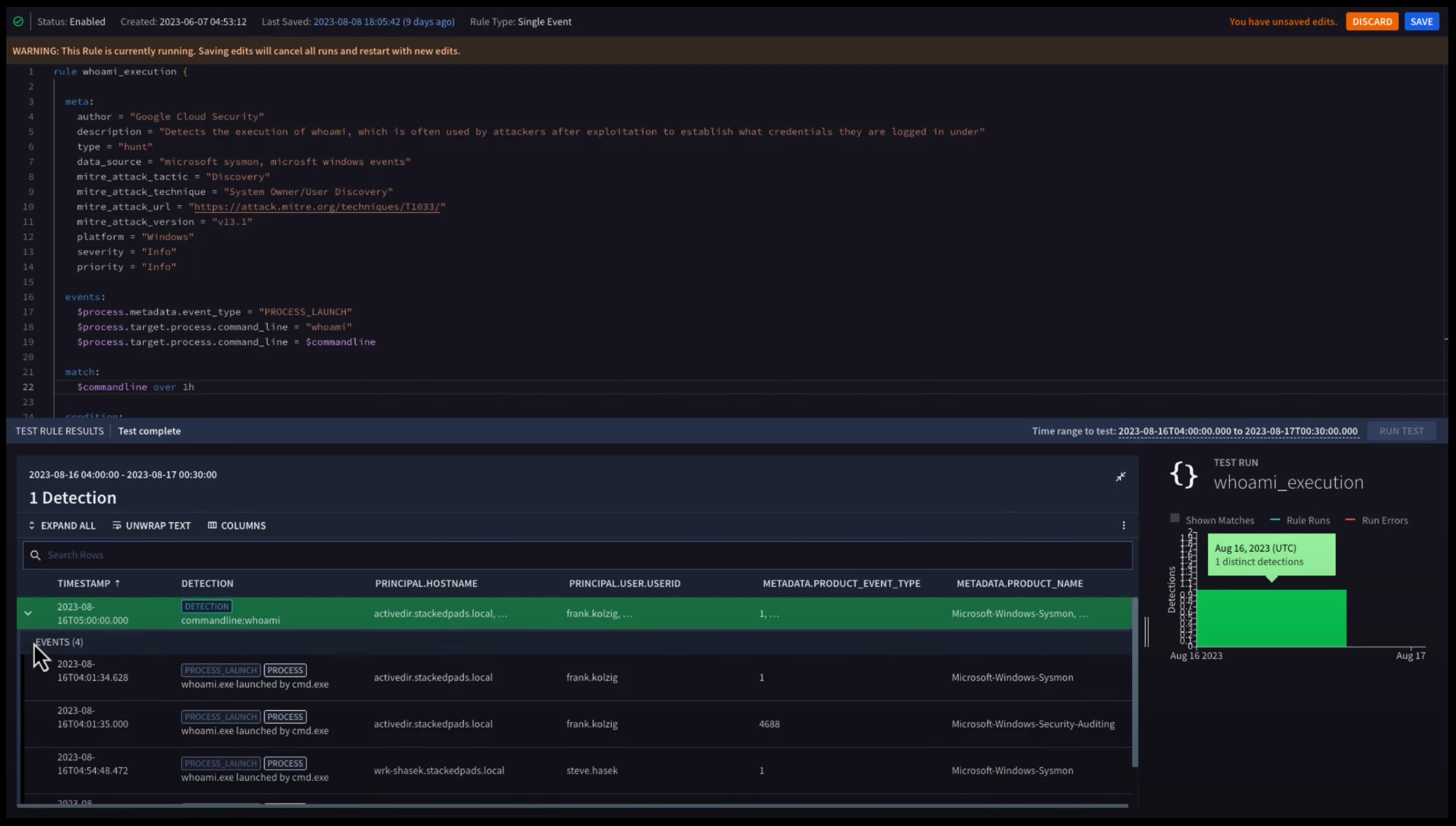Toggle the Shown Matches legend checkbox
Screen dimensions: 1456x826
[x=1175, y=519]
